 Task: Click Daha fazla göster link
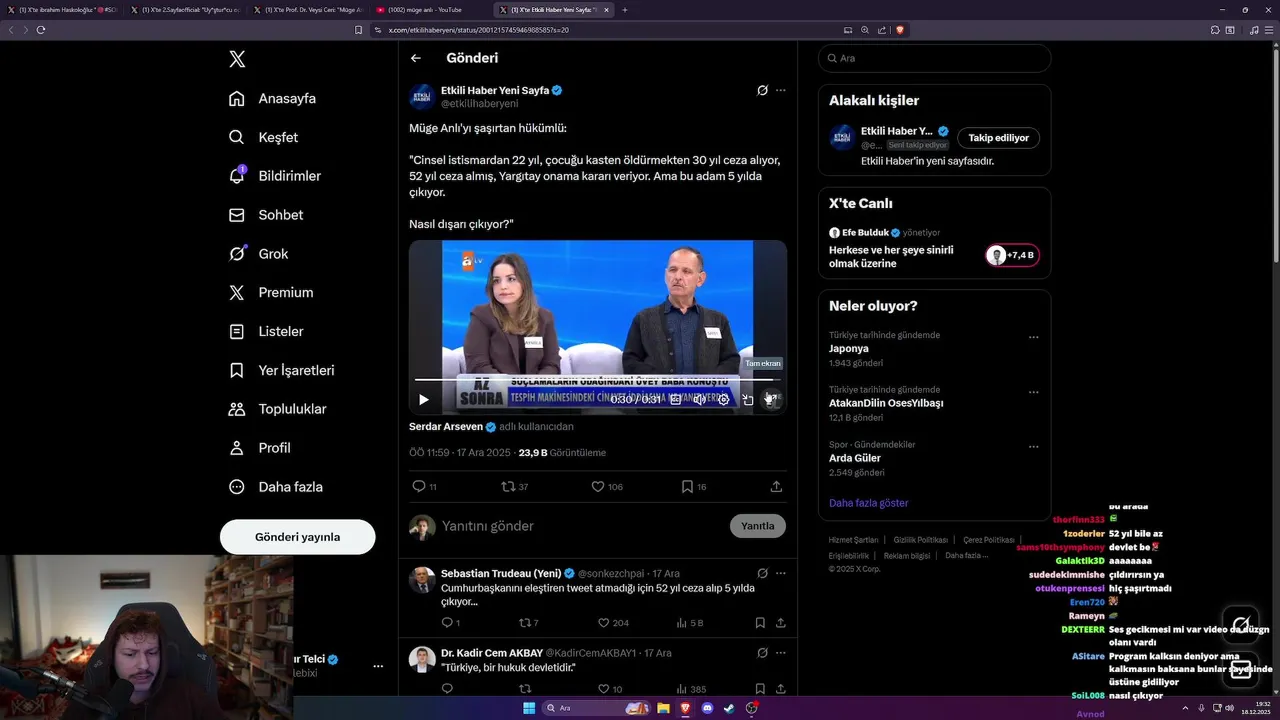point(868,503)
